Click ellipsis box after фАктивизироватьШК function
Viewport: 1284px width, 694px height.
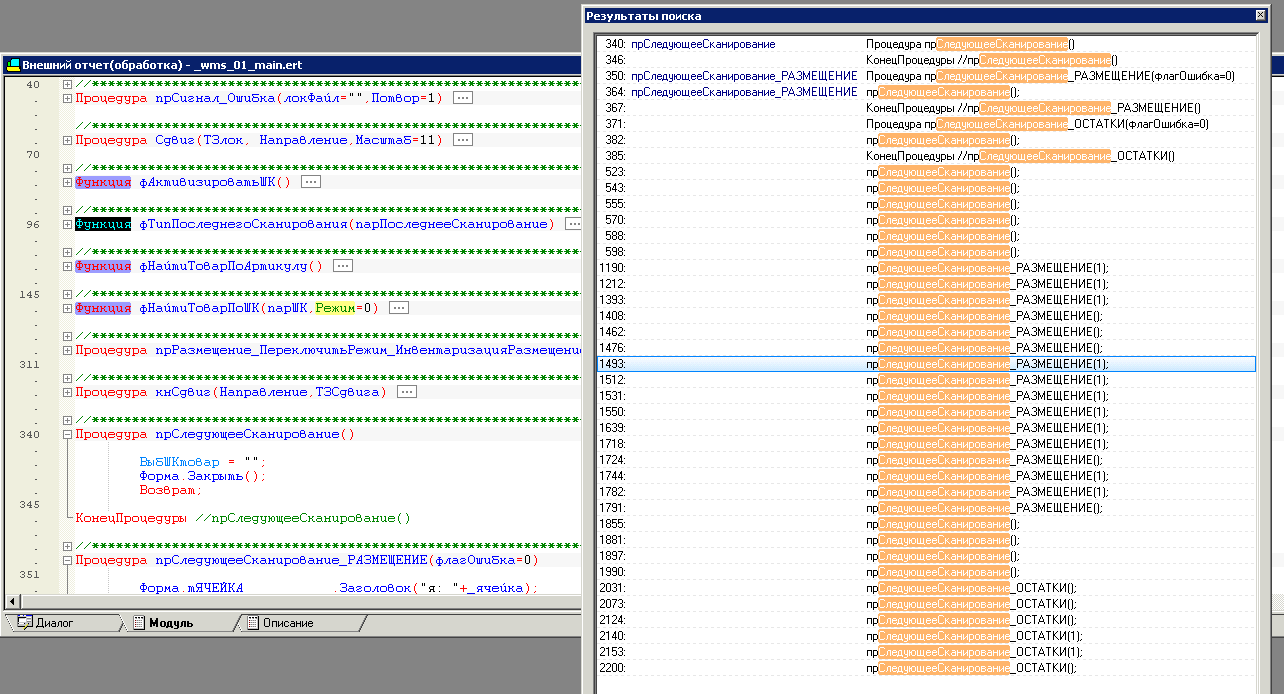(x=310, y=182)
